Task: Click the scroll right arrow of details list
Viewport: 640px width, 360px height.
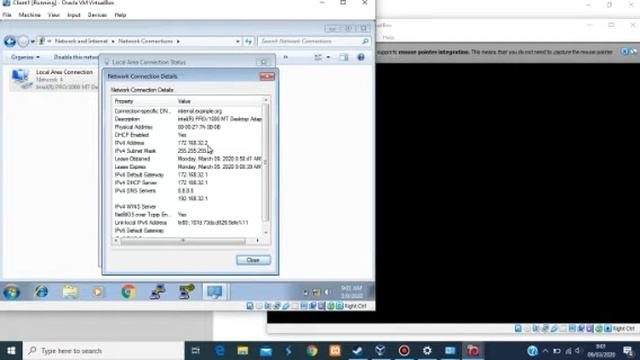Action: (258, 240)
